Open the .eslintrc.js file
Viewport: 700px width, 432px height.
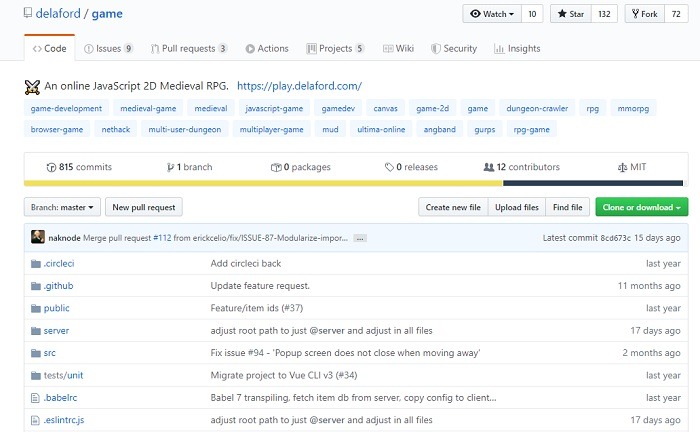64,420
